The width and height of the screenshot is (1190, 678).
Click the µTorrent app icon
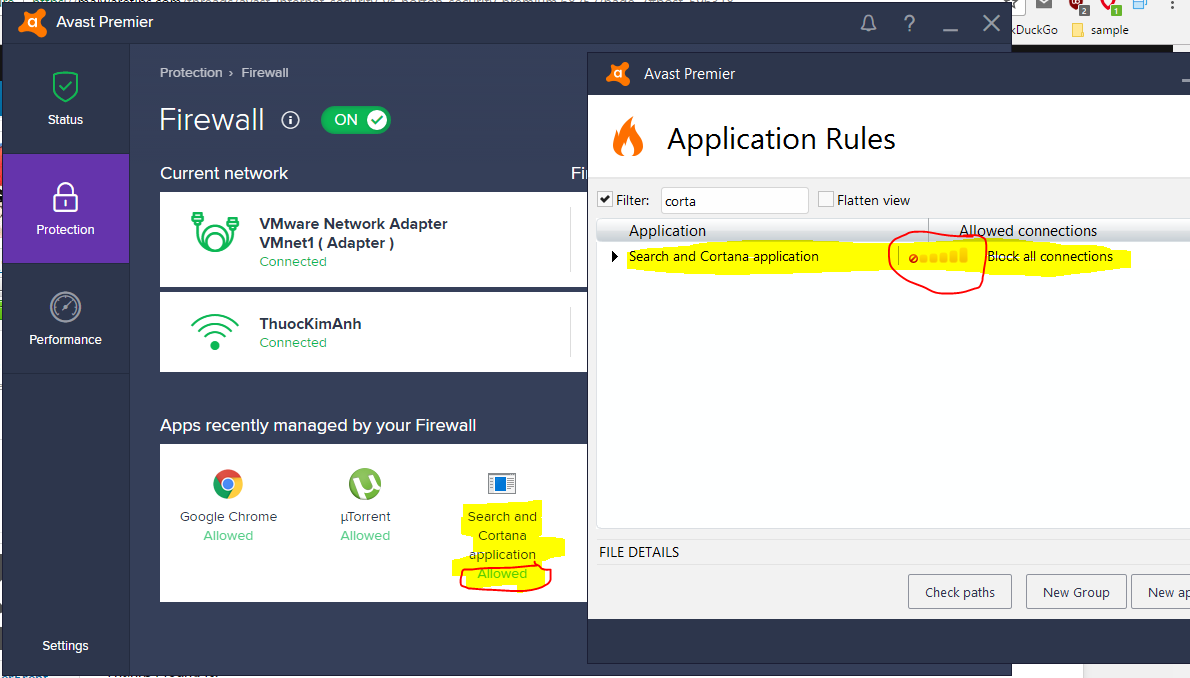pyautogui.click(x=365, y=484)
